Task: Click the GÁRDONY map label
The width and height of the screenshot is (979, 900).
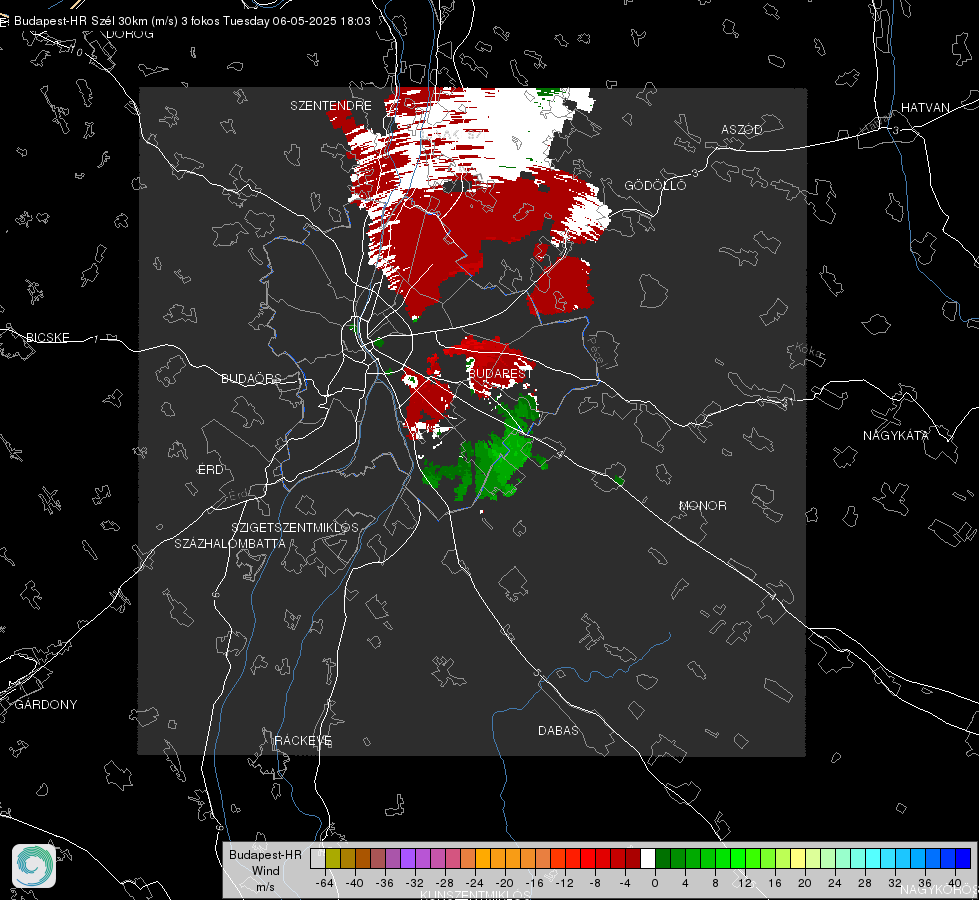Action: [46, 705]
